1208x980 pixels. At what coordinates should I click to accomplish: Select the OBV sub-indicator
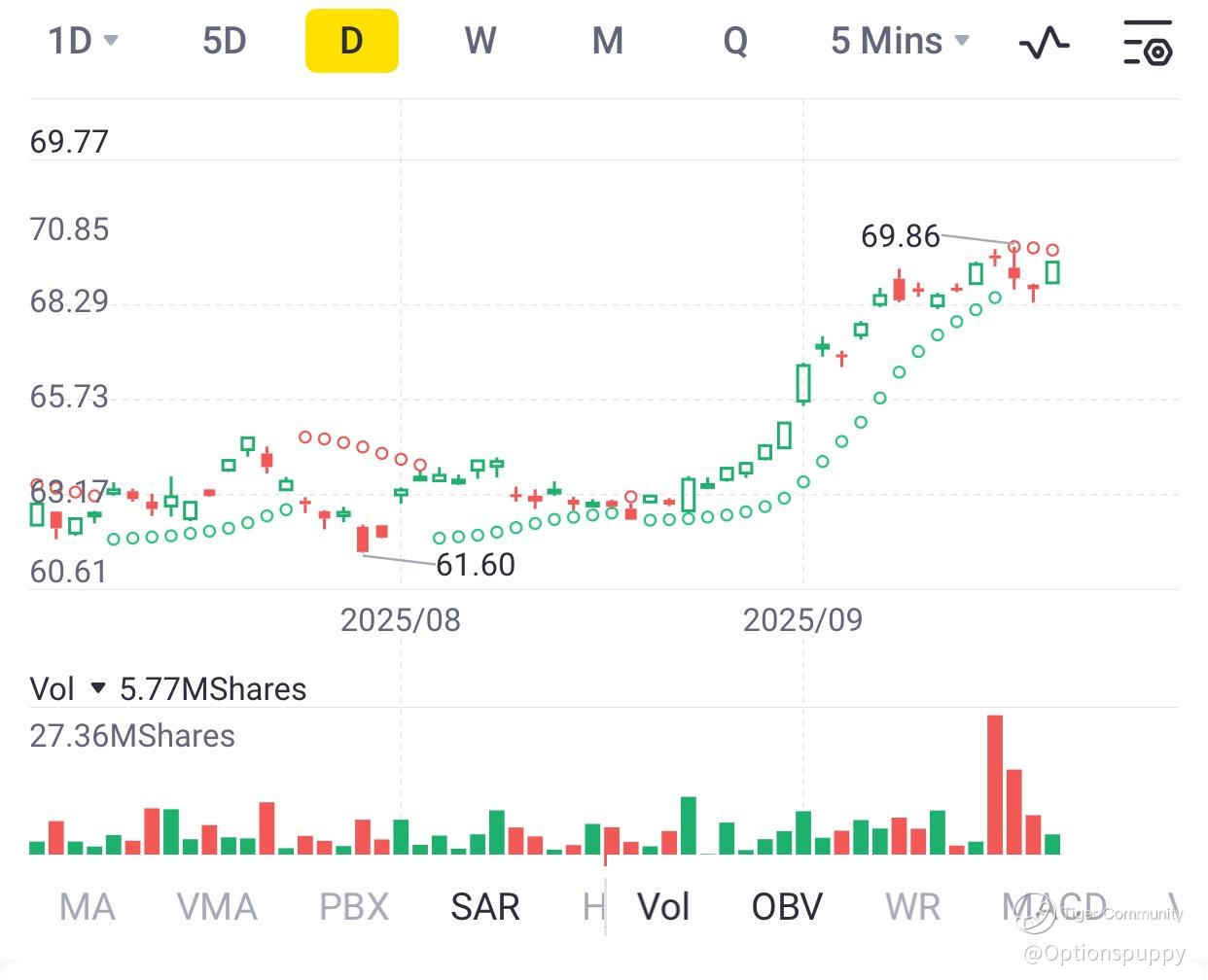point(787,907)
